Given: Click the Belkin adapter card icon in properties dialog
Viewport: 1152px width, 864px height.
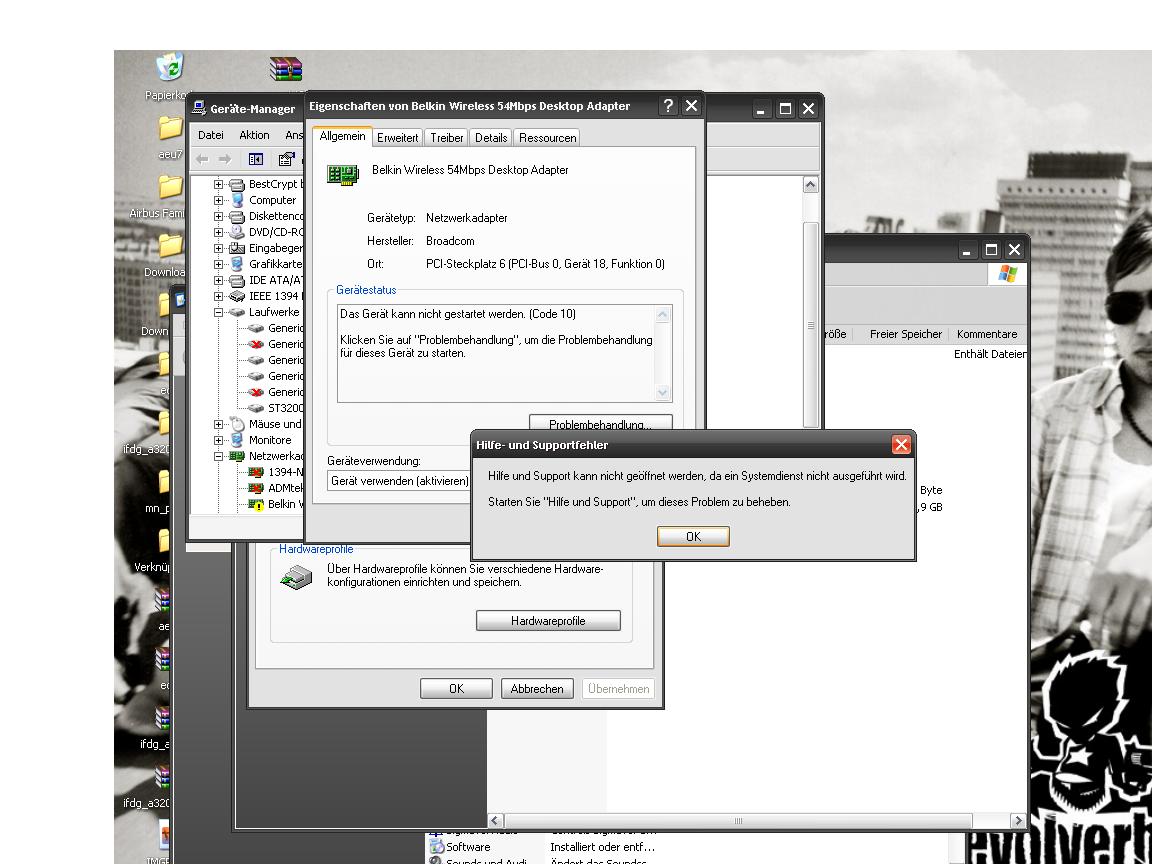Looking at the screenshot, I should [343, 175].
